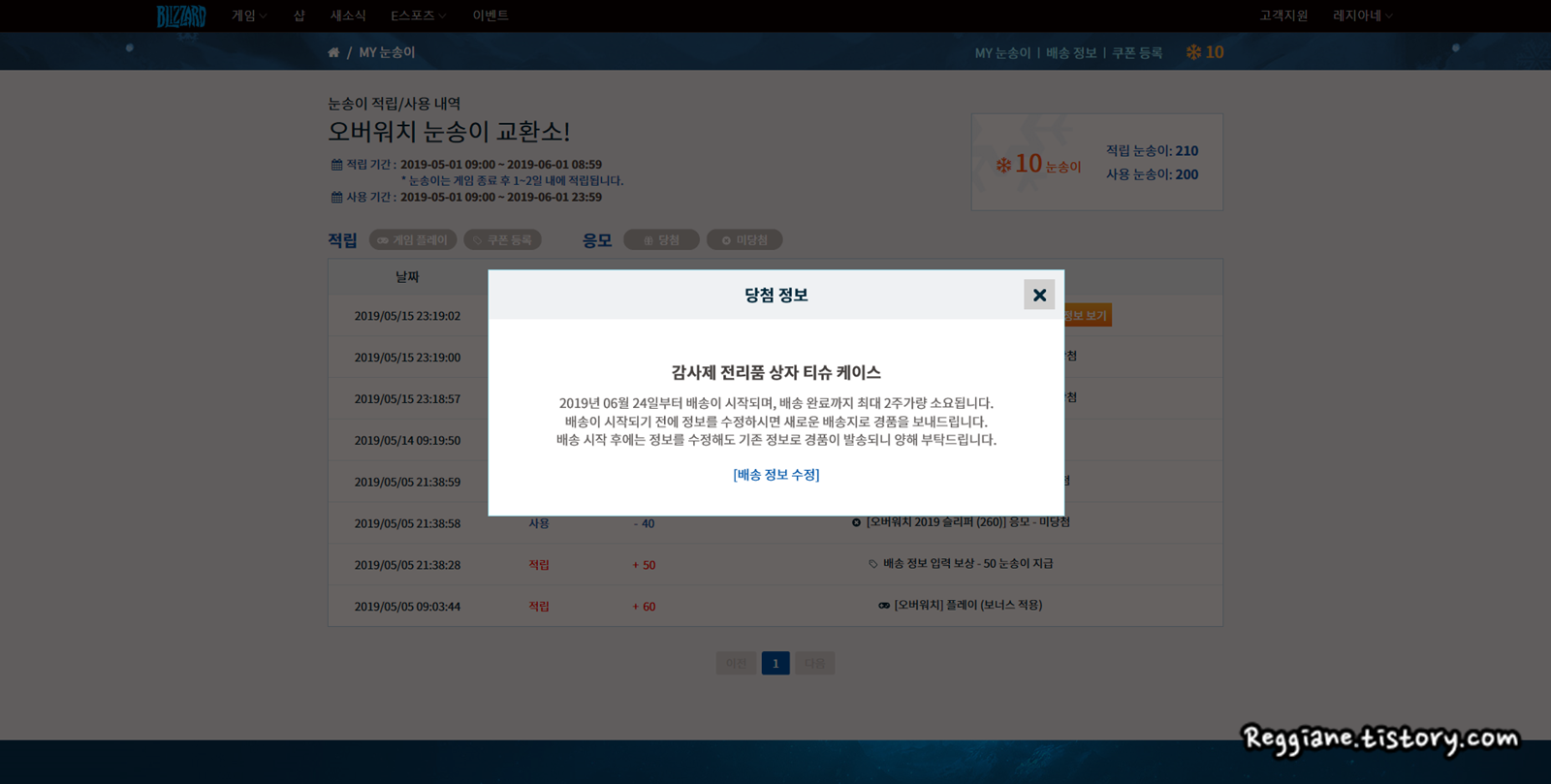Select date 2019/05/05 21:38:28
This screenshot has width=1551, height=784.
pos(407,565)
